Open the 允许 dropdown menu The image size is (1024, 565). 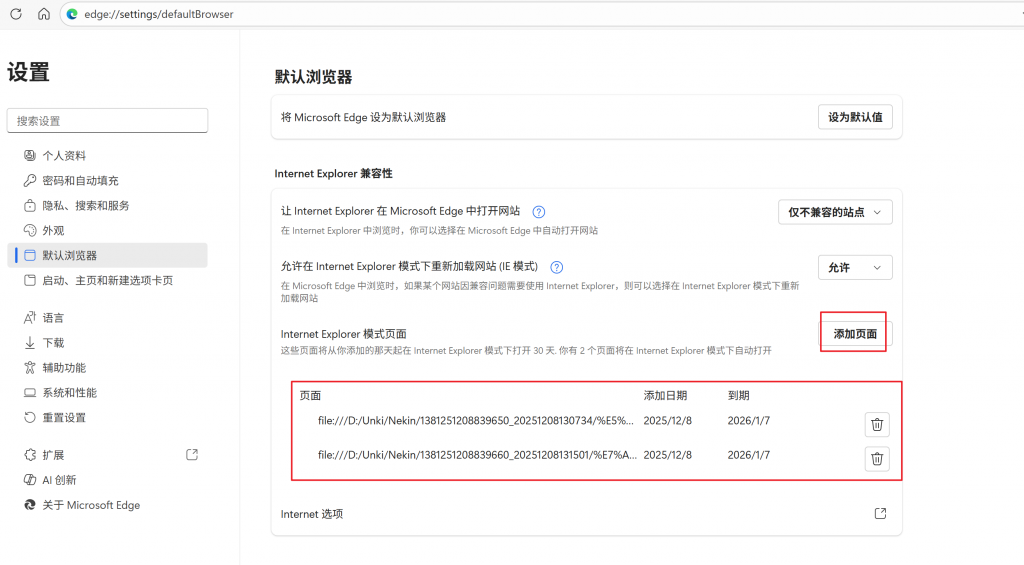(x=854, y=268)
